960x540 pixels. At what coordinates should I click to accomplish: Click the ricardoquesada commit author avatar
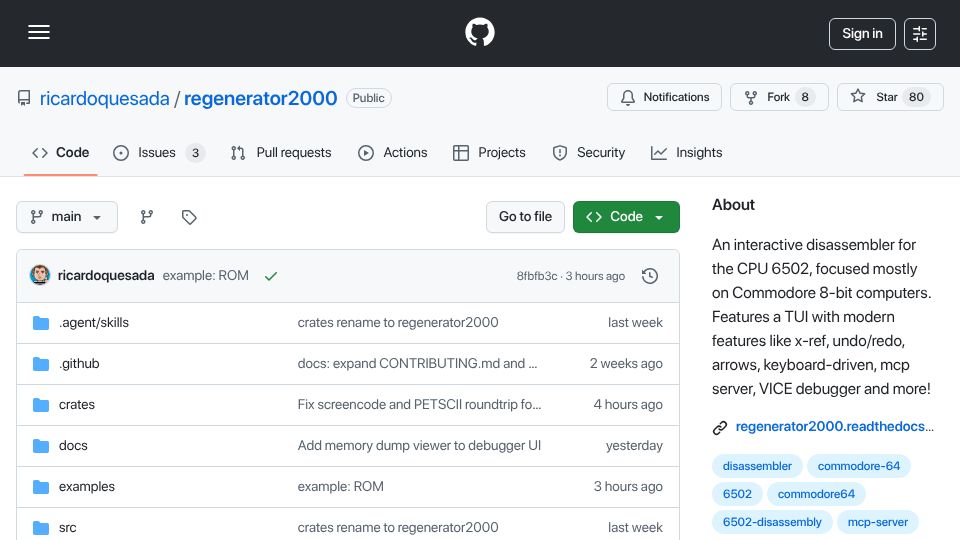[40, 276]
